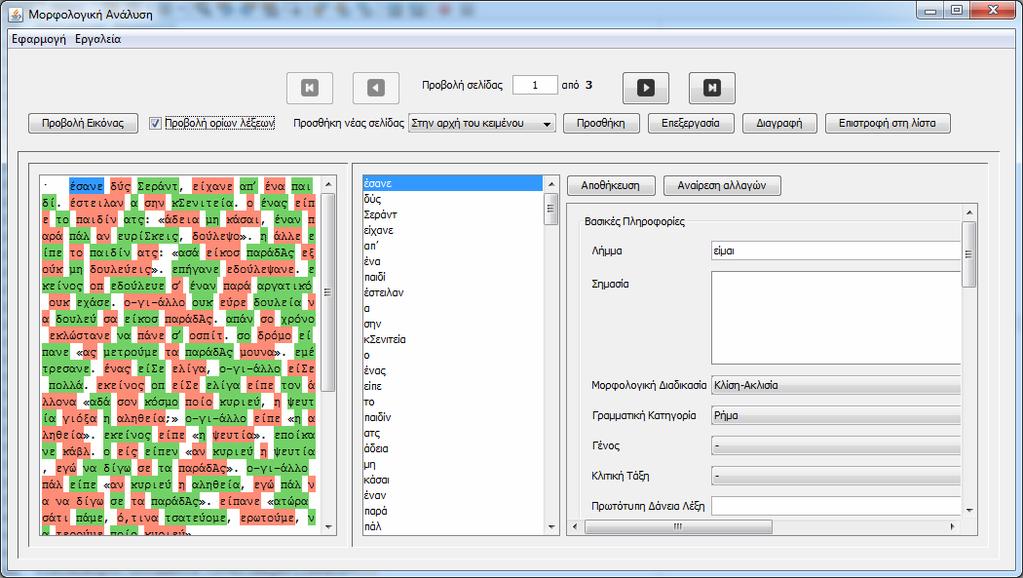The width and height of the screenshot is (1023, 578).
Task: Select 'ένας' in the word list
Action: tap(453, 371)
